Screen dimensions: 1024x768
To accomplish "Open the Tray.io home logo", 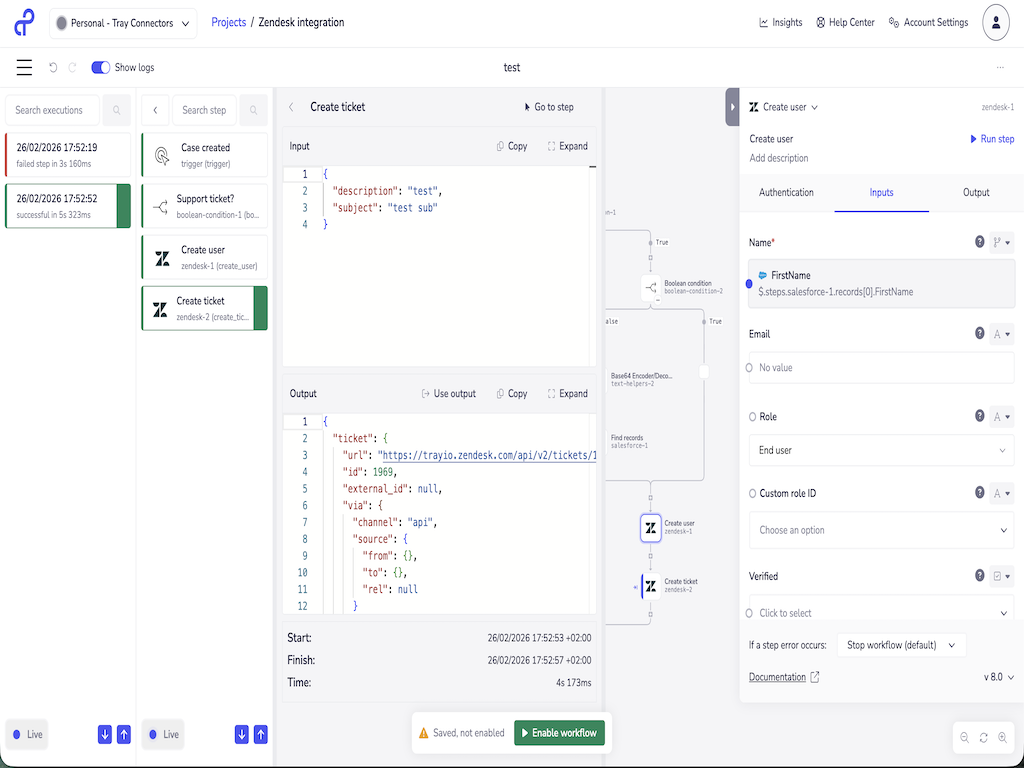I will pos(22,22).
